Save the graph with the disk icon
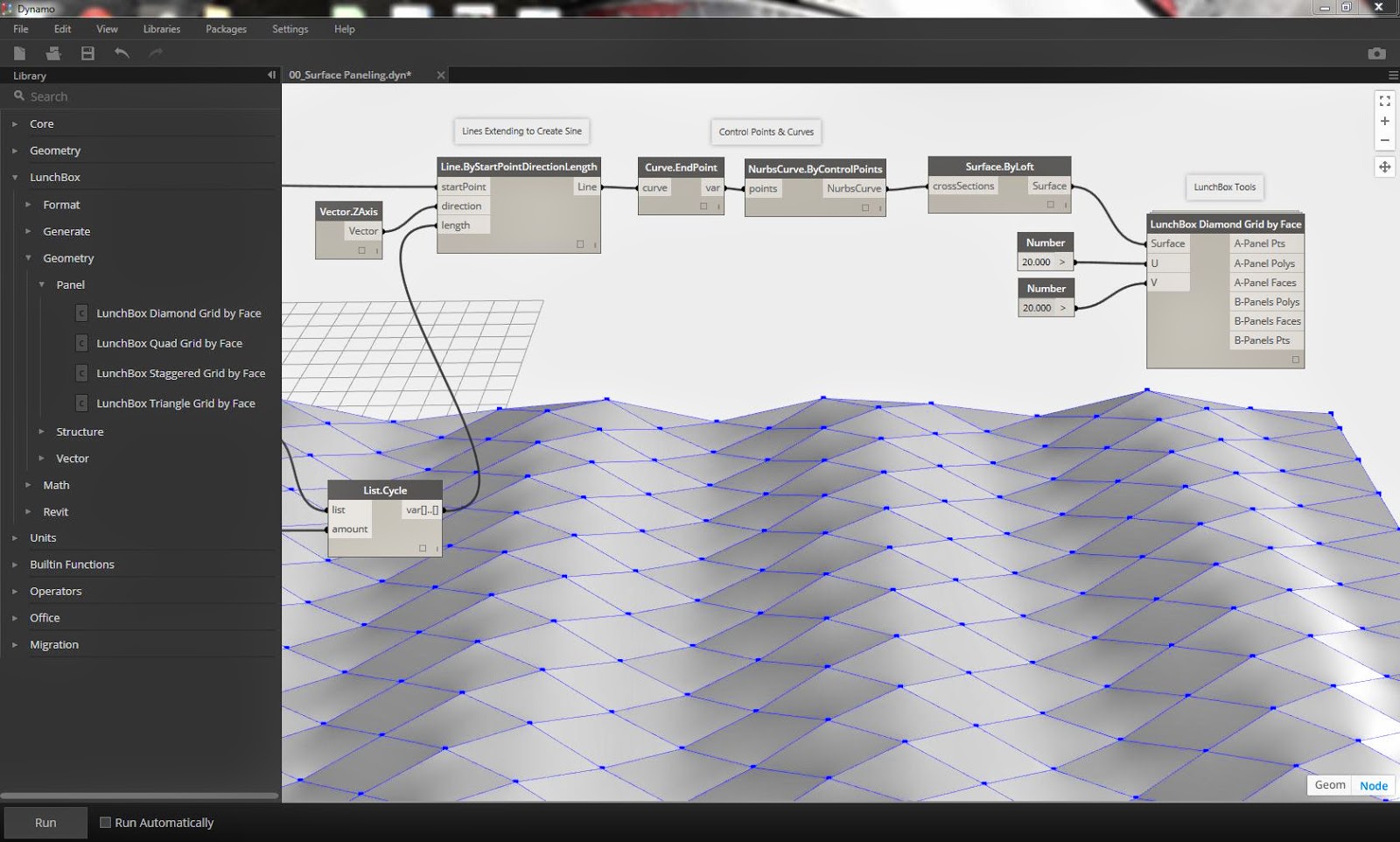1400x842 pixels. coord(87,53)
